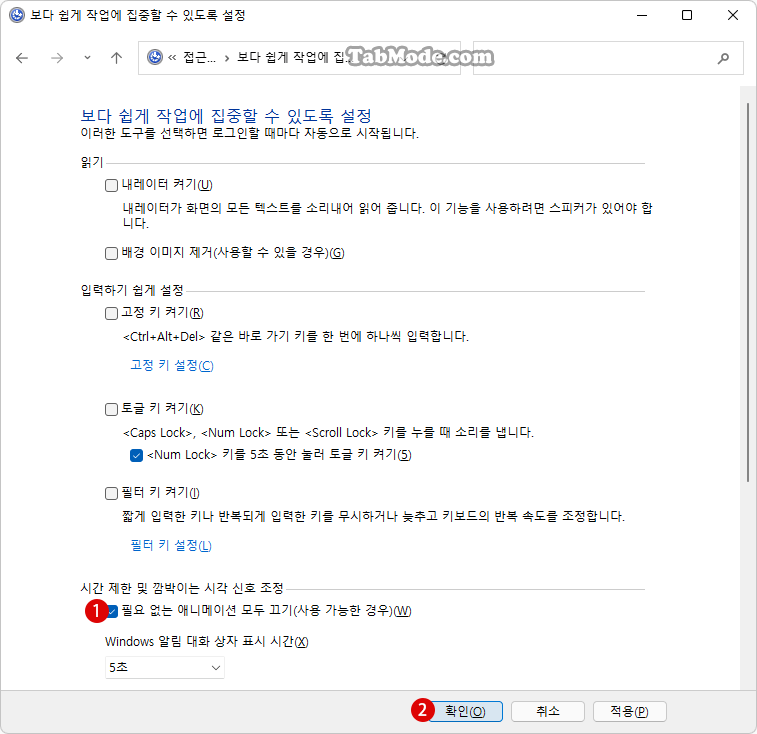Enable 배경 이미지 제거 checkbox
The width and height of the screenshot is (757, 734).
click(111, 254)
